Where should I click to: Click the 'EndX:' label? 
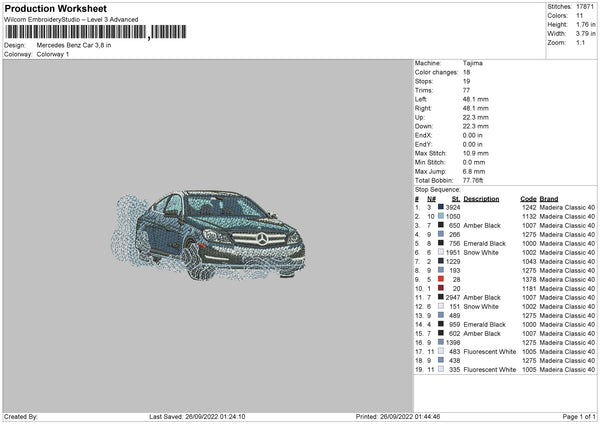click(423, 135)
